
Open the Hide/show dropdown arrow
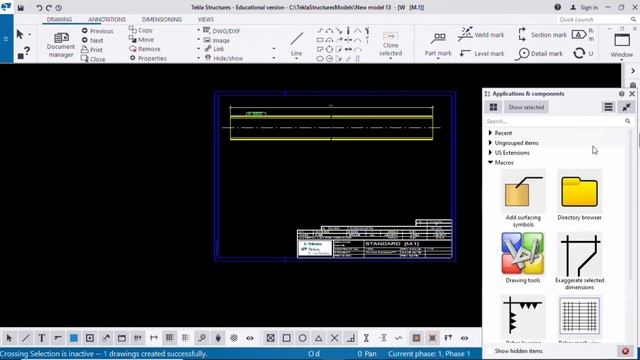[199, 58]
